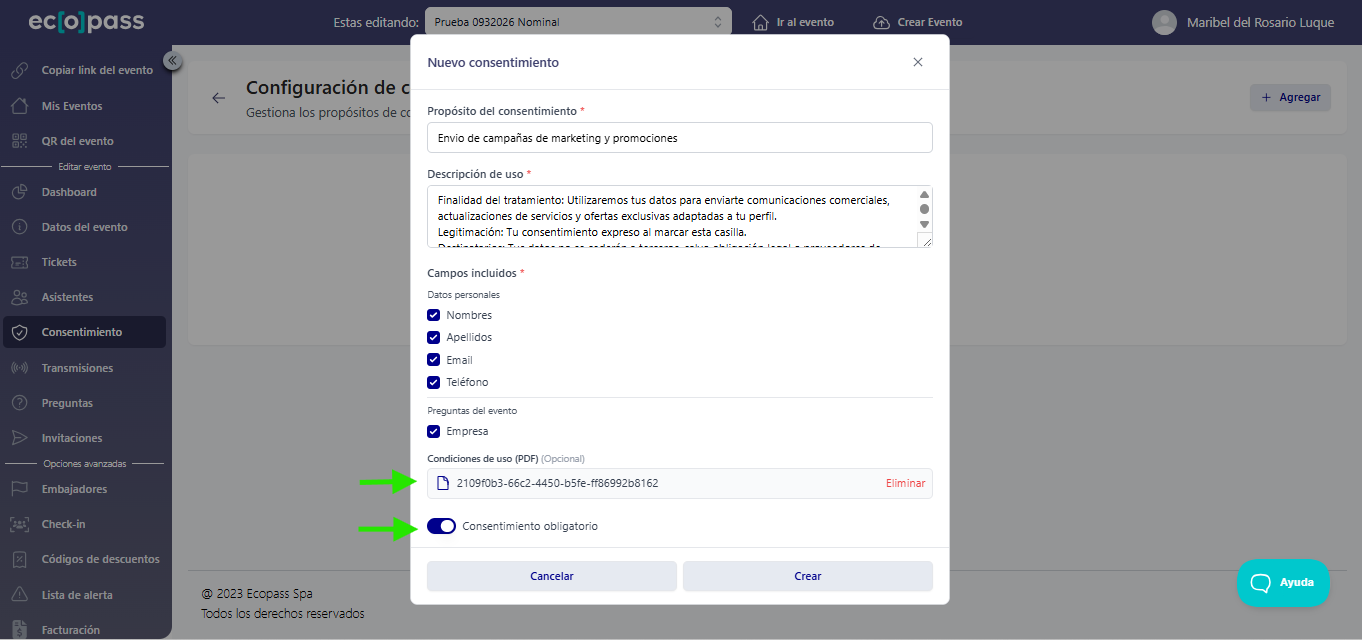Click the PDF document icon beside the file name
The image size is (1362, 640).
tap(442, 483)
